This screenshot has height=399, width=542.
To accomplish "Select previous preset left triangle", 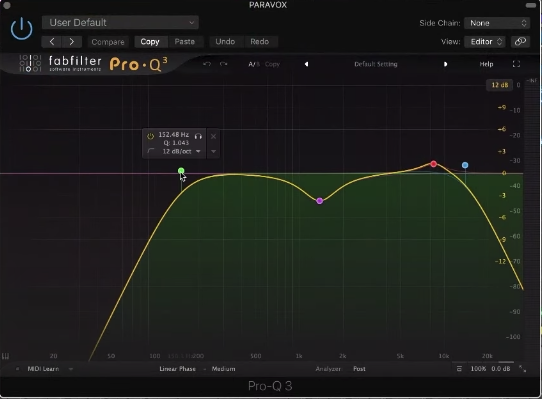I will (x=306, y=64).
